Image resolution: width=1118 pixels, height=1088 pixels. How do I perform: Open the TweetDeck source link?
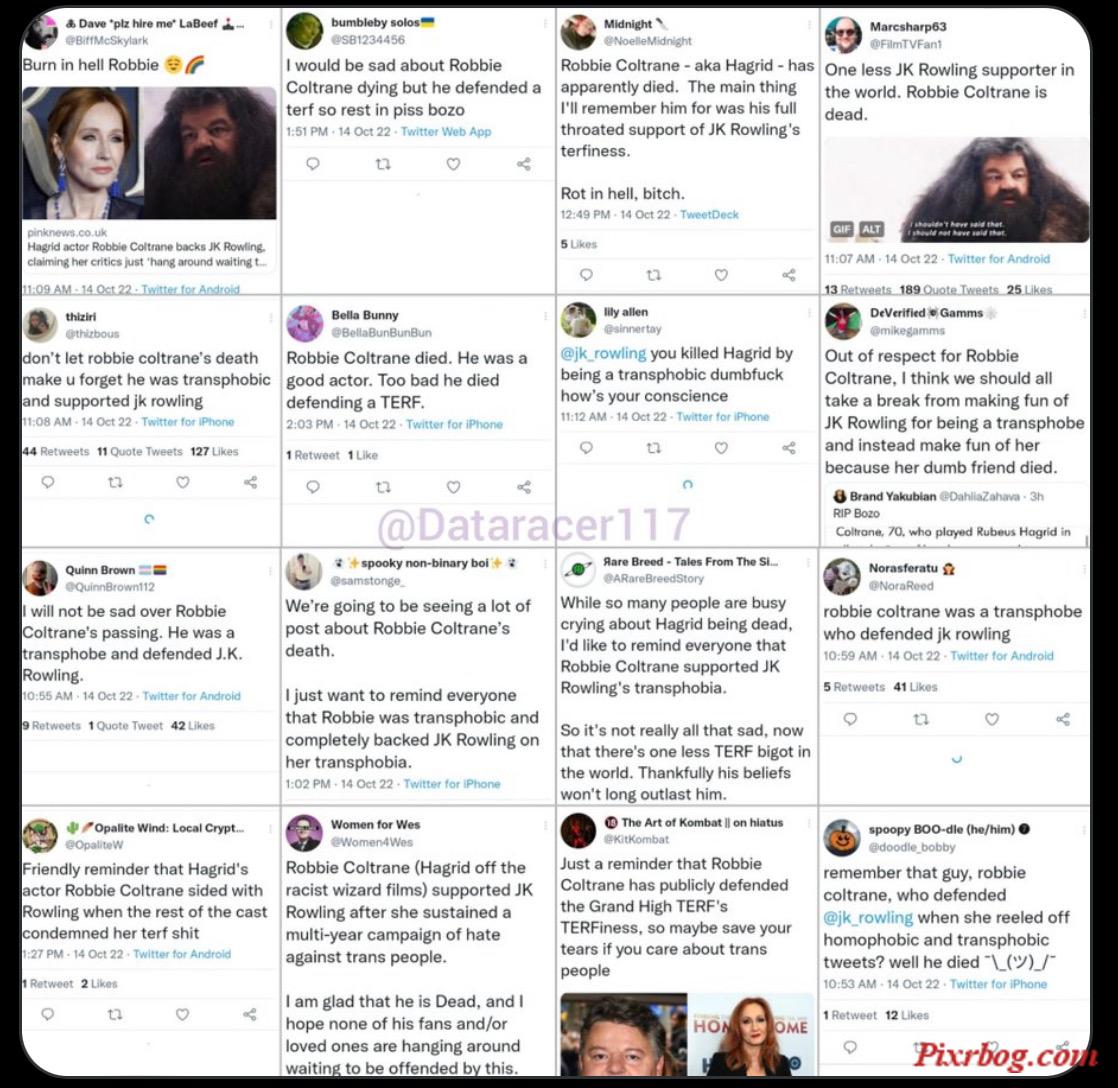click(x=709, y=215)
